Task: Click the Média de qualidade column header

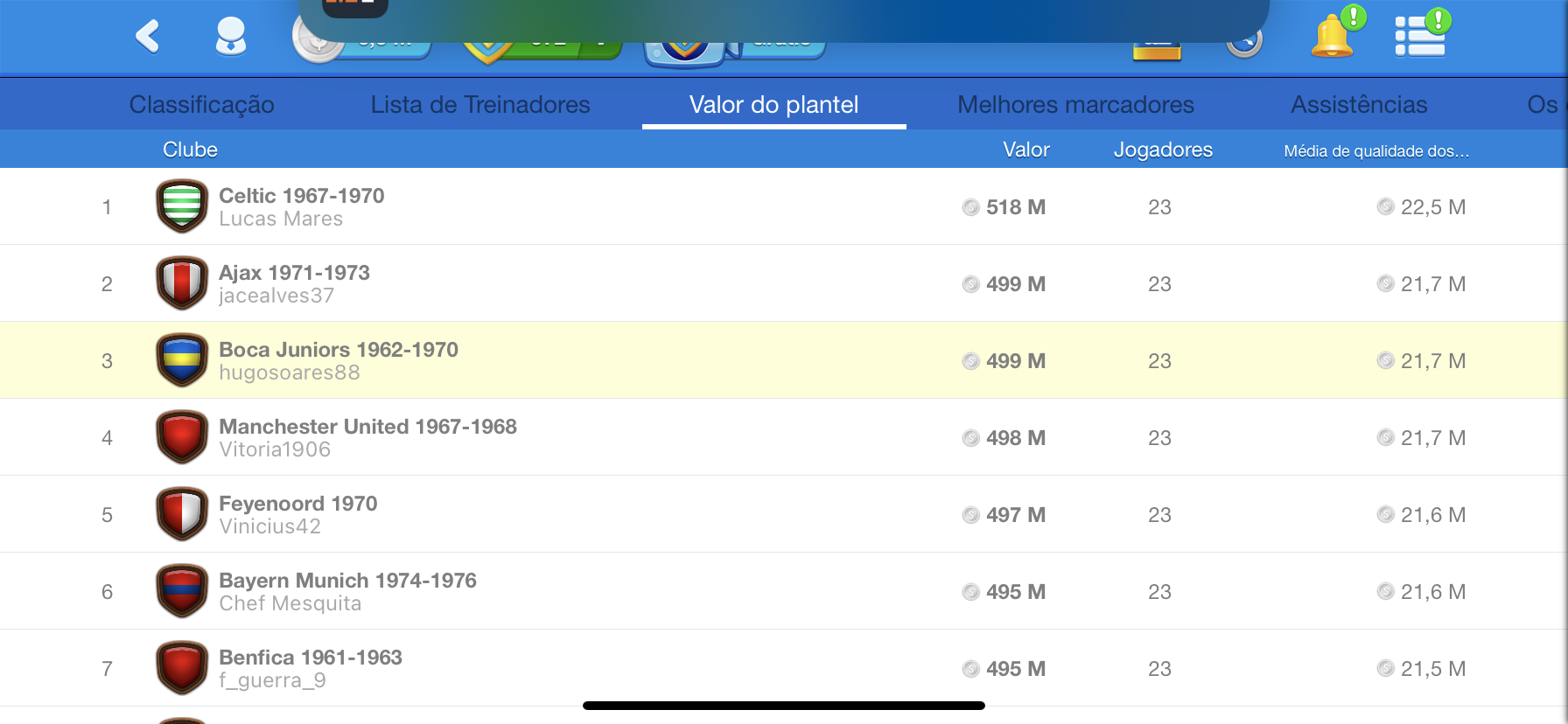Action: point(1375,151)
